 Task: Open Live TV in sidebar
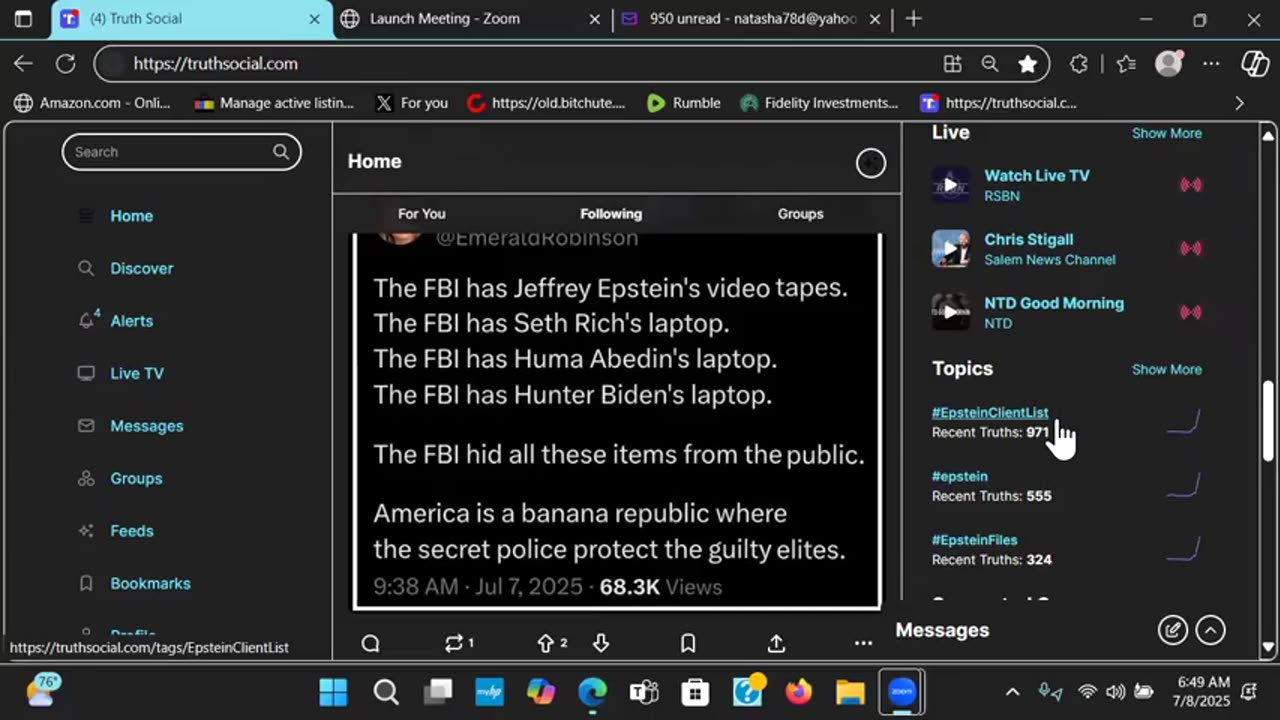pyautogui.click(x=121, y=373)
